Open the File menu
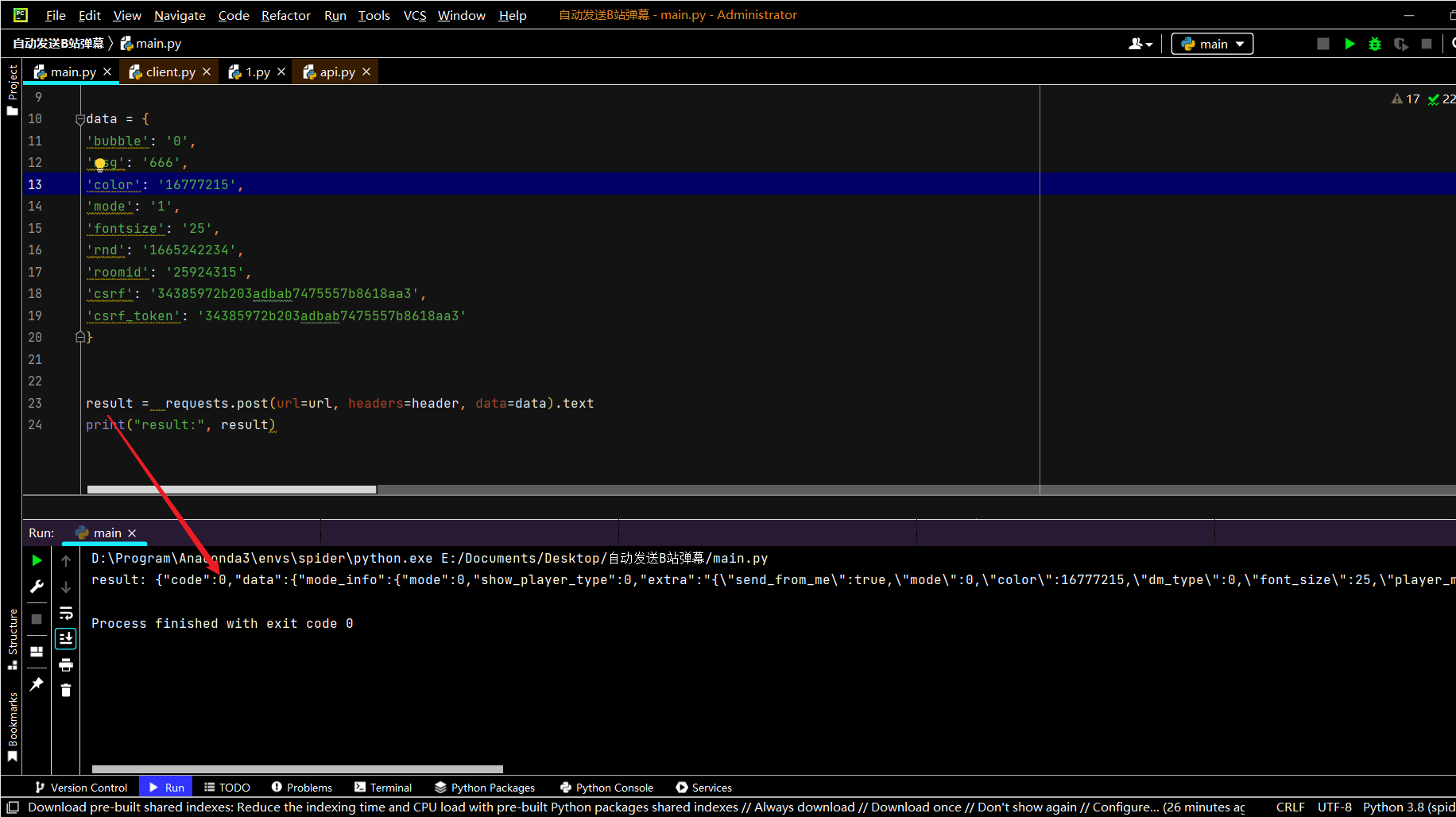 pos(56,15)
